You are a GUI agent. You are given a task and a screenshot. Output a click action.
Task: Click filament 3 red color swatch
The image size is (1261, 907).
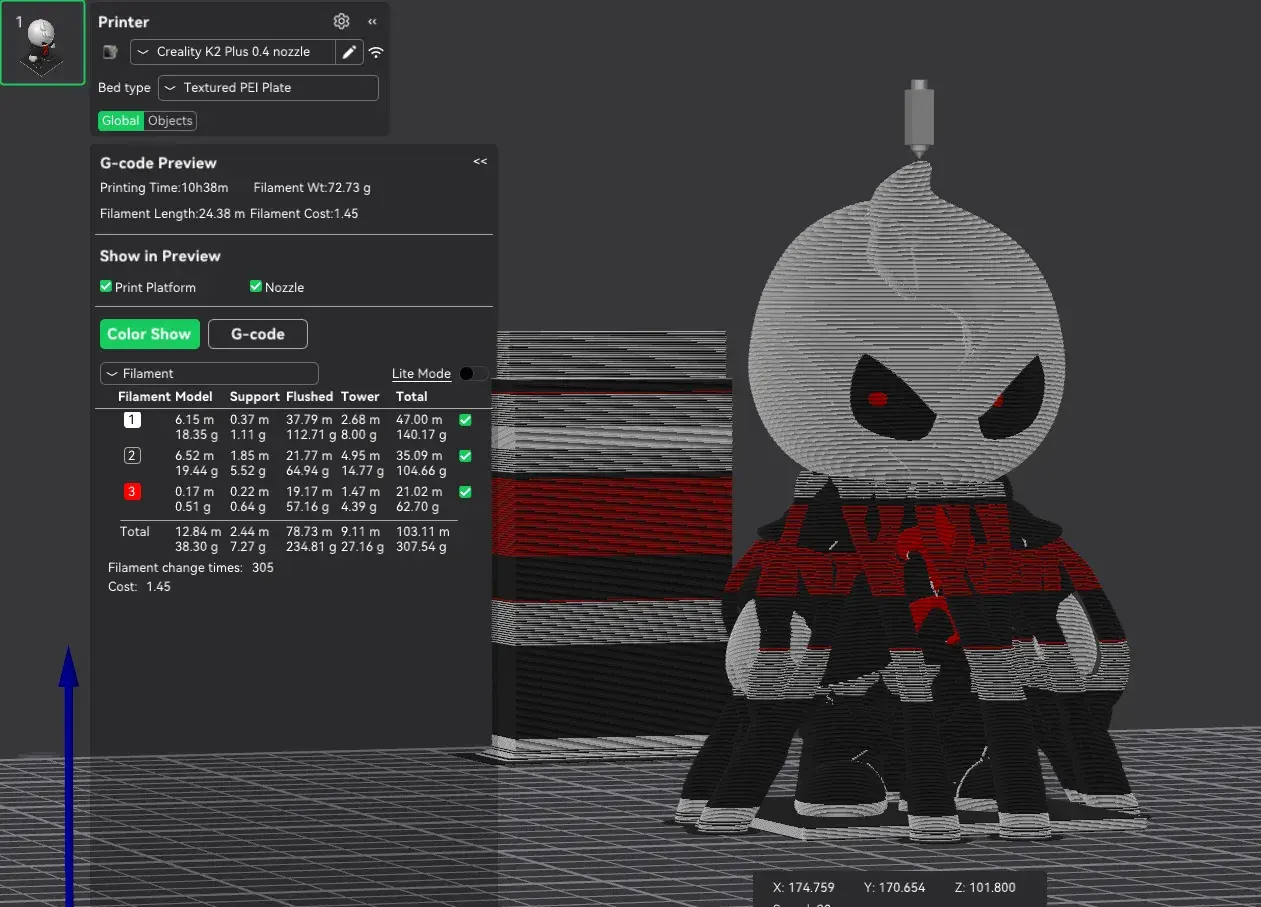click(x=132, y=492)
